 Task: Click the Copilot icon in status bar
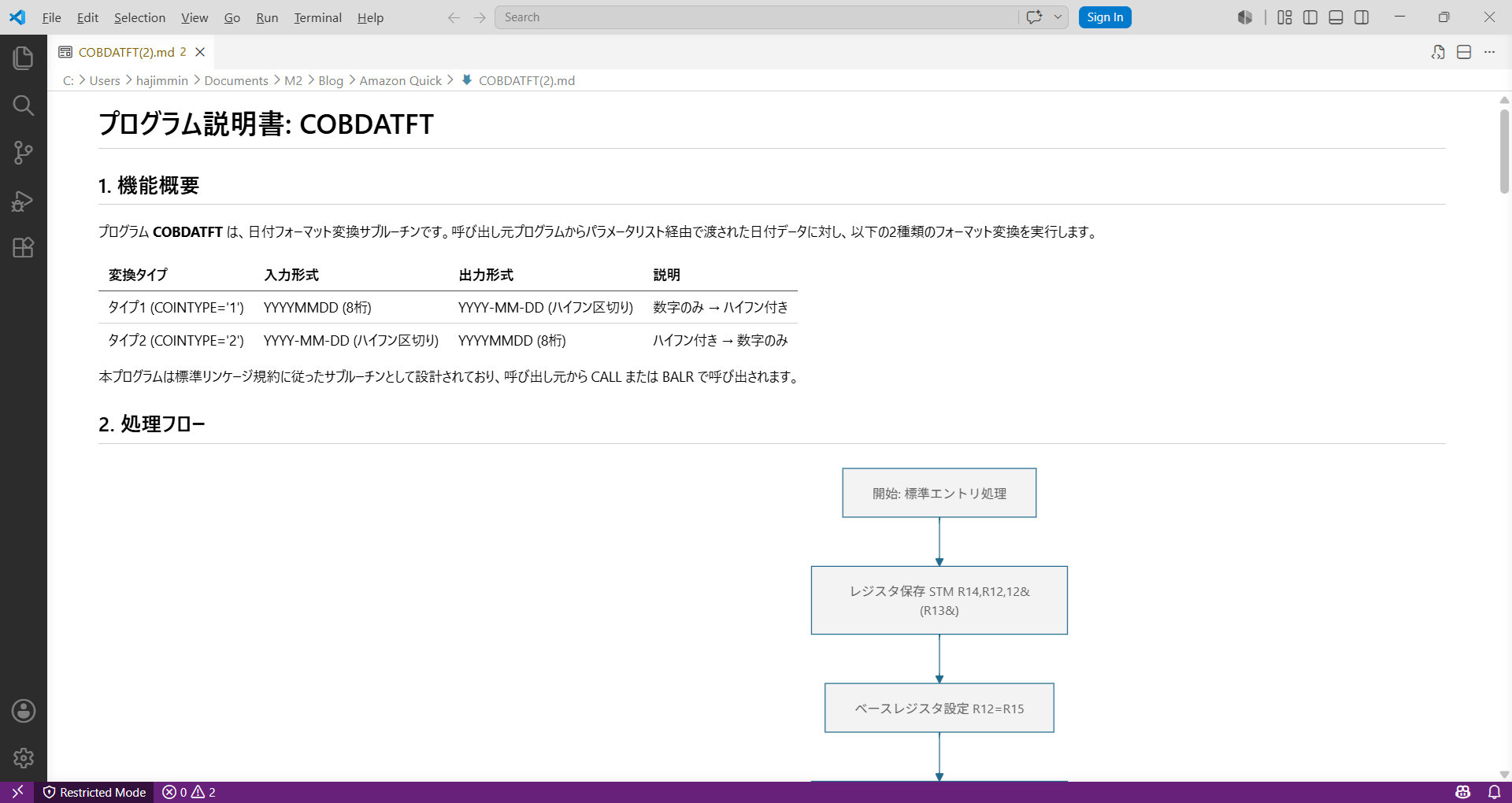(1463, 792)
